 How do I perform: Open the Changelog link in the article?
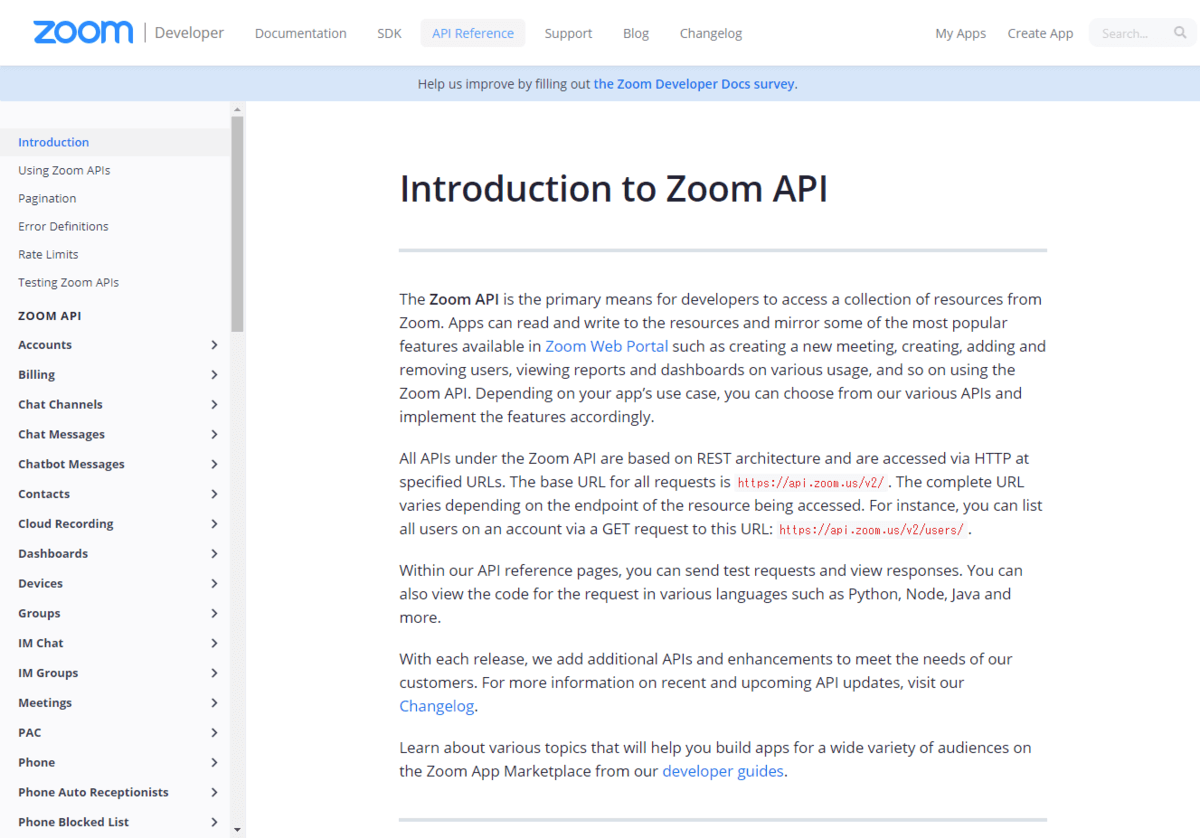coord(437,706)
